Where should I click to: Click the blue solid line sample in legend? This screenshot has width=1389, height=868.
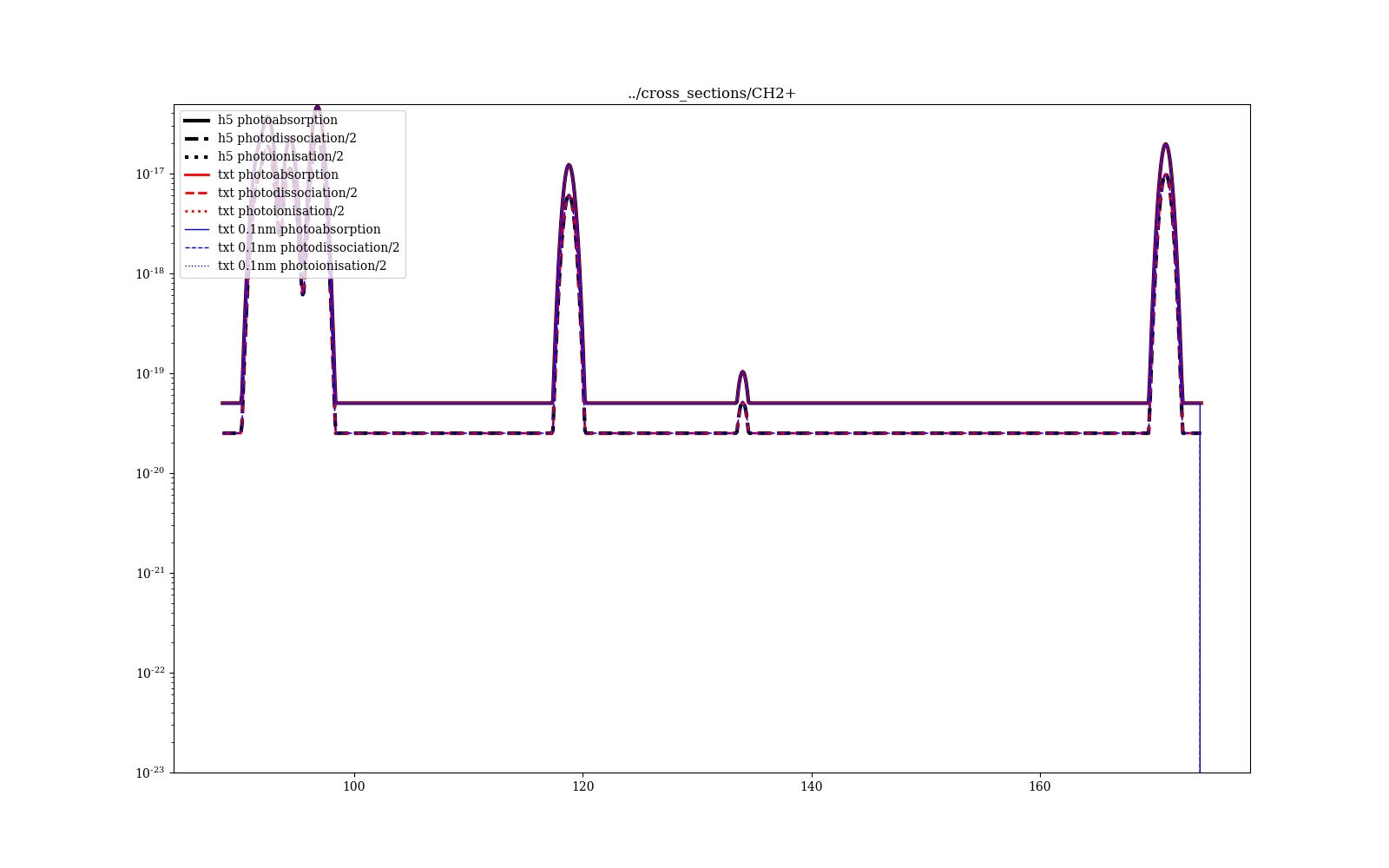[x=197, y=229]
